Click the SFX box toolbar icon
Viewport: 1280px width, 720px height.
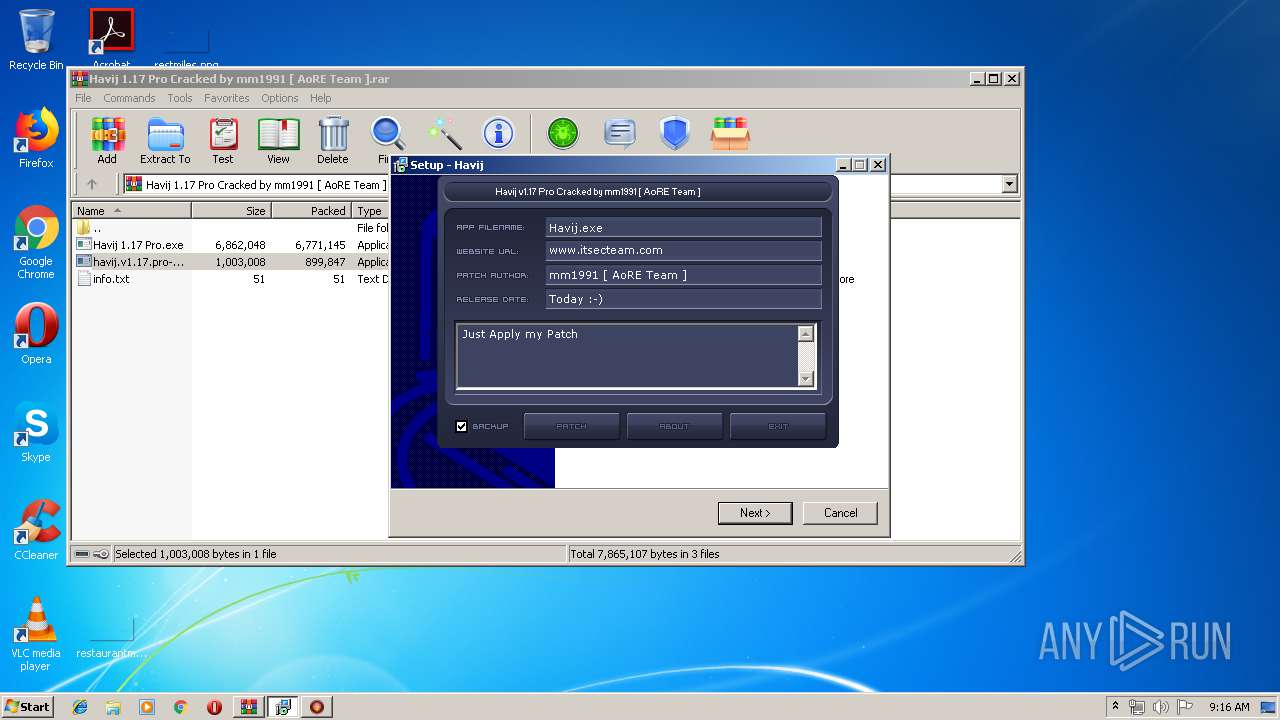point(731,133)
